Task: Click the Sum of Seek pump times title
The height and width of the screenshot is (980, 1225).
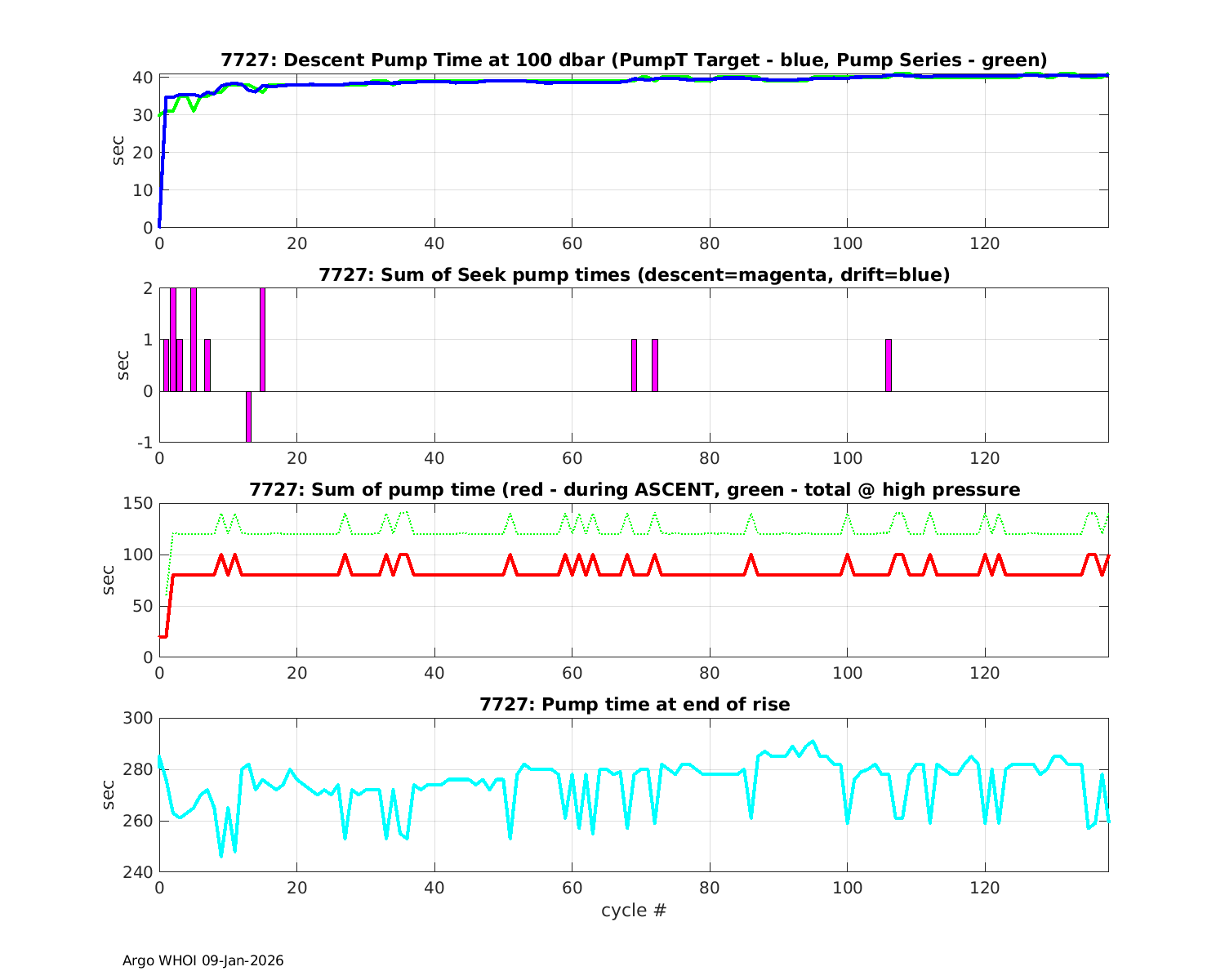Action: 634,275
